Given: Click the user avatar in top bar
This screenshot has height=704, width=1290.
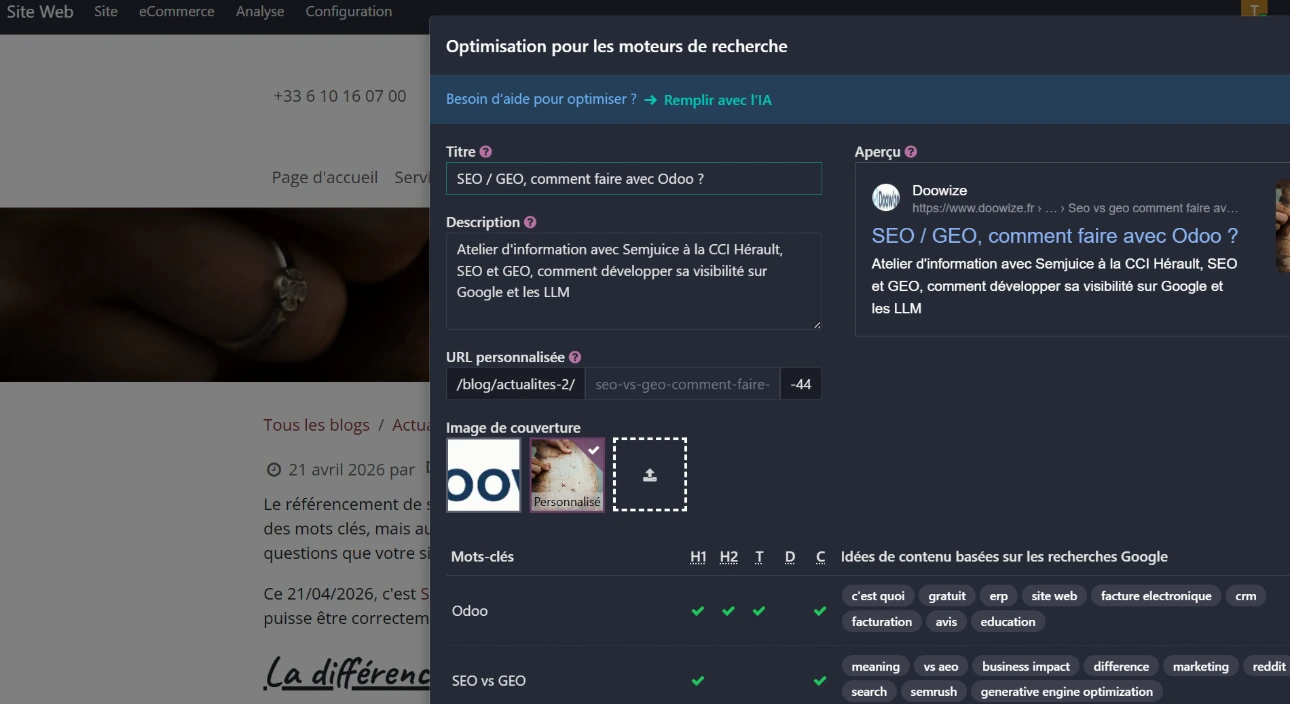Looking at the screenshot, I should 1254,10.
